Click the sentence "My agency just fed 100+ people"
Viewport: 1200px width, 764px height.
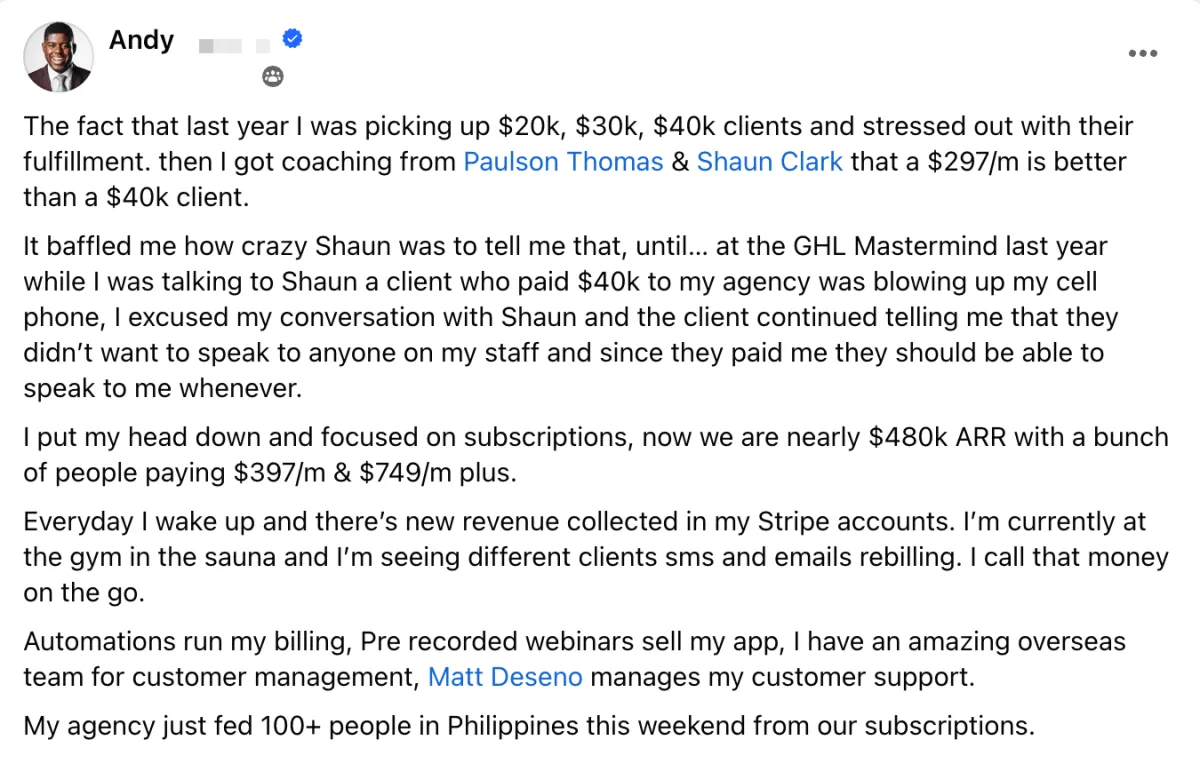[x=529, y=725]
